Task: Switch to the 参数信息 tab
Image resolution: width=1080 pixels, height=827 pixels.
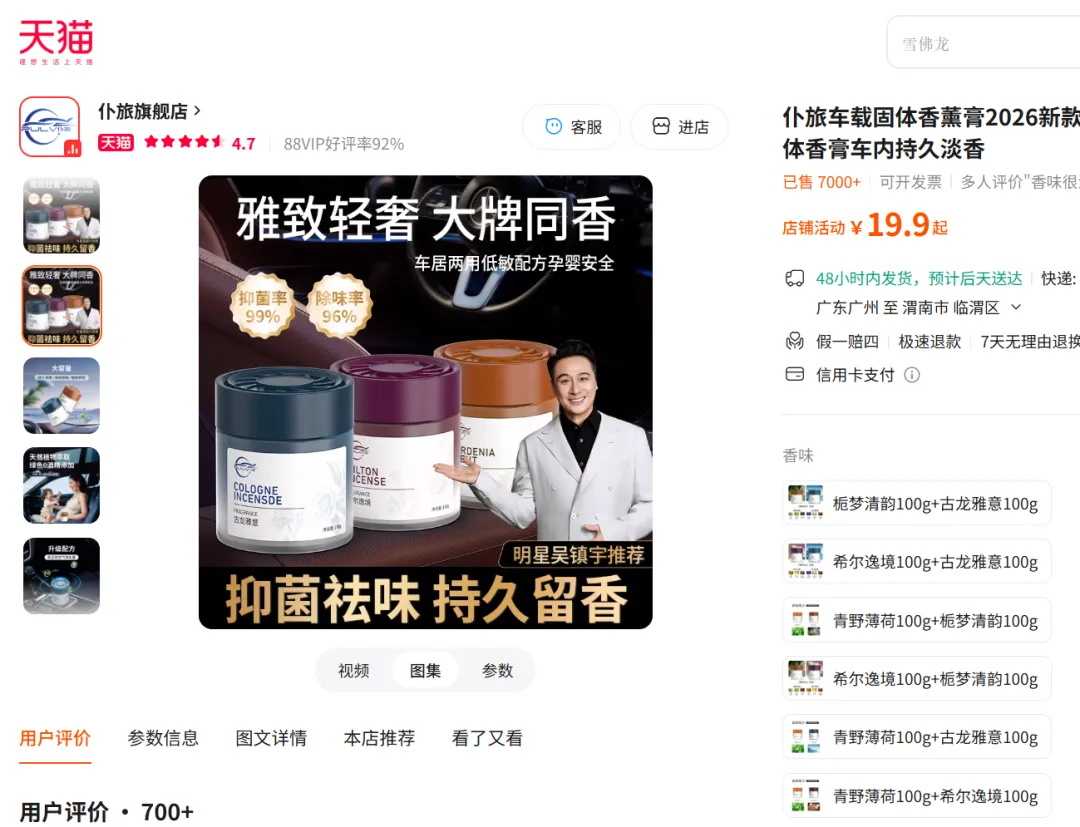Action: (x=163, y=738)
